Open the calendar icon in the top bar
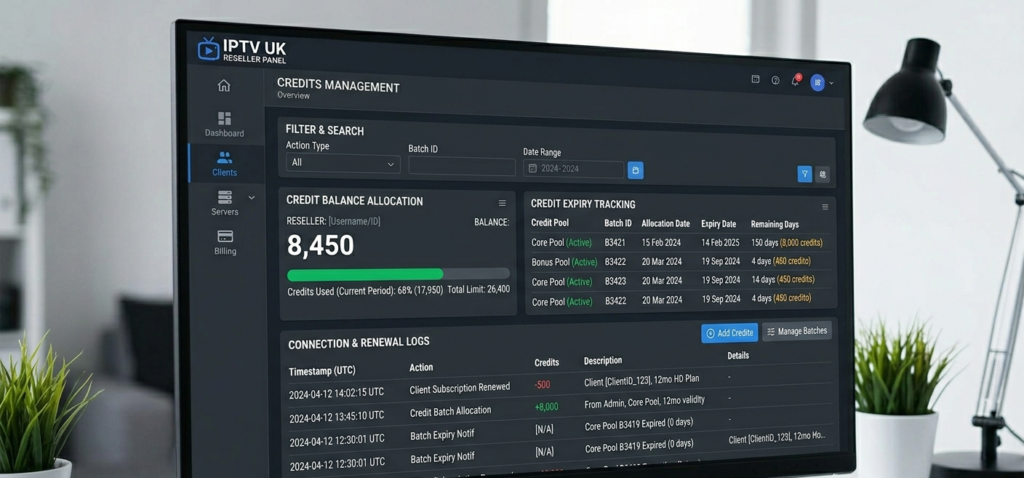Image resolution: width=1024 pixels, height=478 pixels. click(x=756, y=79)
